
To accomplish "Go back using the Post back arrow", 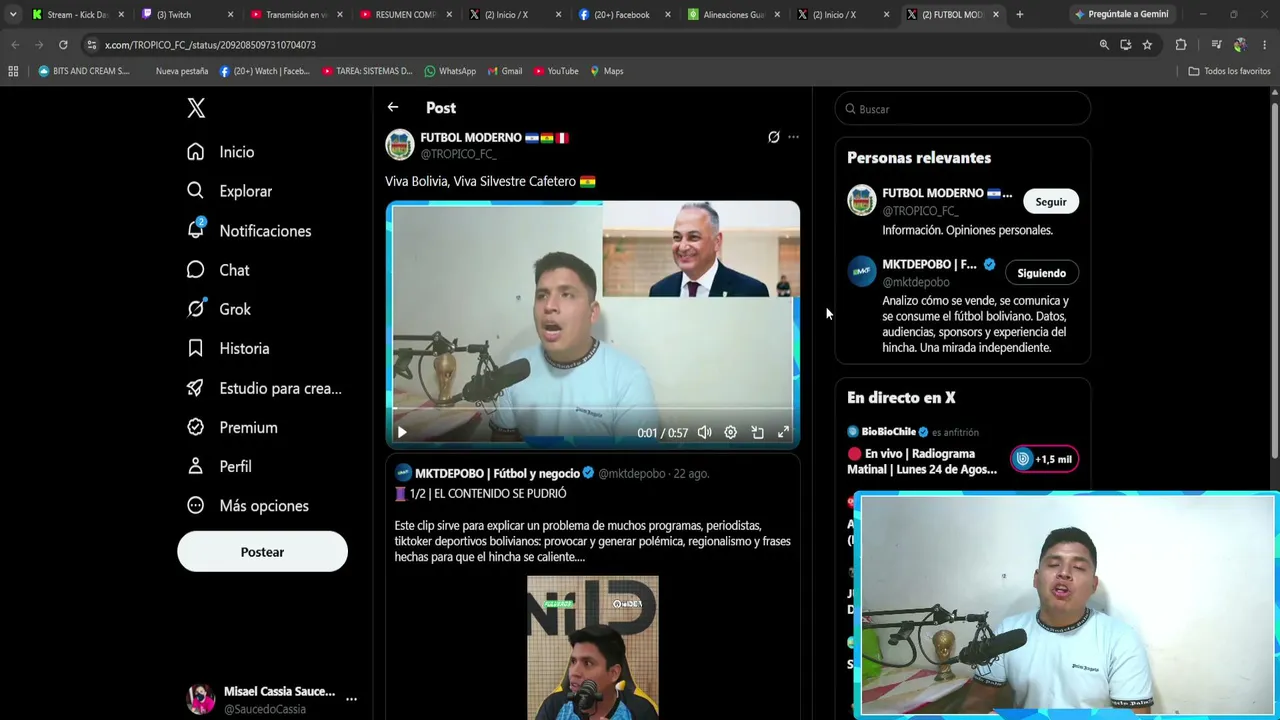I will (393, 107).
